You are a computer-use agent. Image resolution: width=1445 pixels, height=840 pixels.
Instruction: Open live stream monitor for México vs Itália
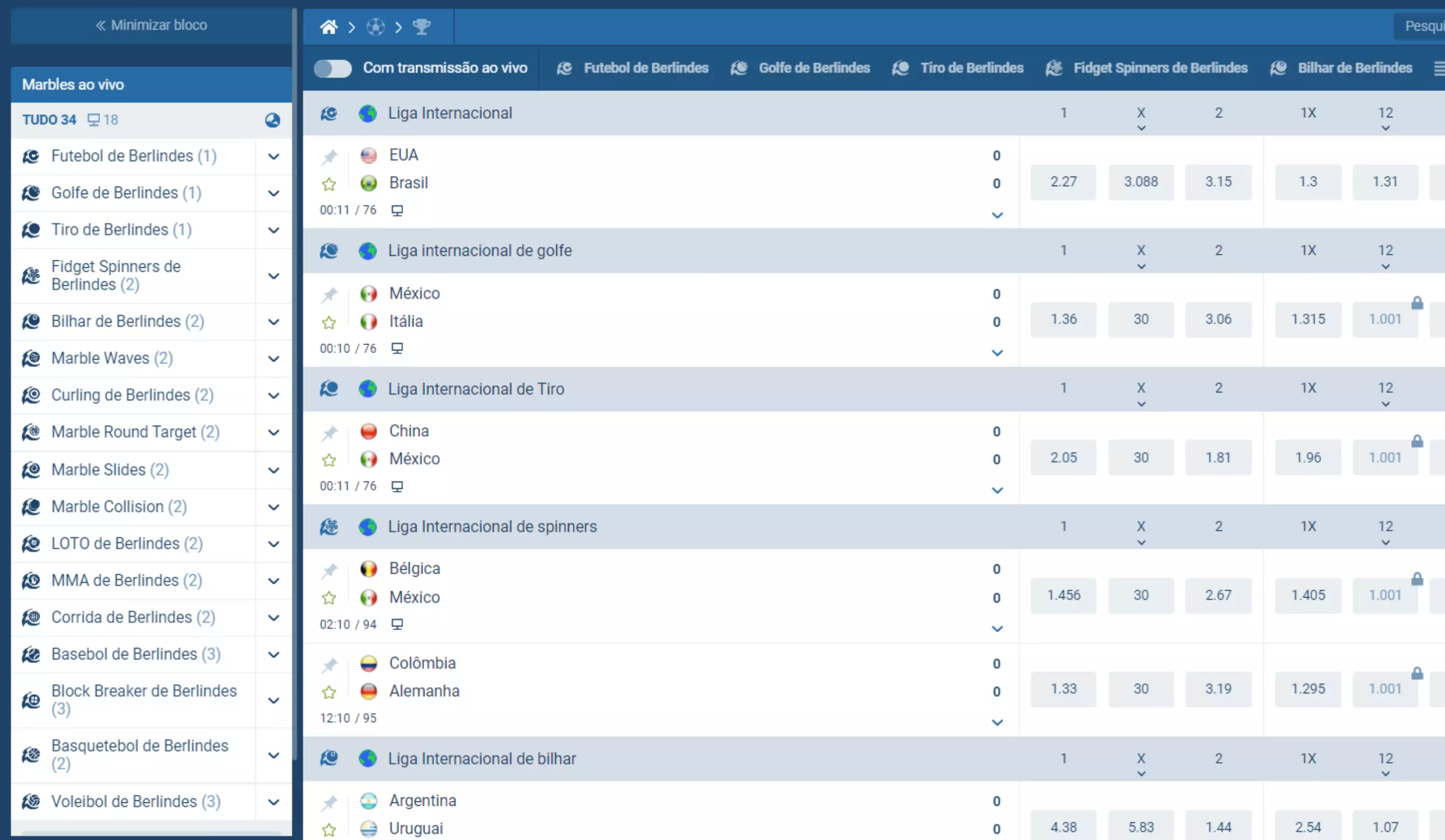pos(397,348)
